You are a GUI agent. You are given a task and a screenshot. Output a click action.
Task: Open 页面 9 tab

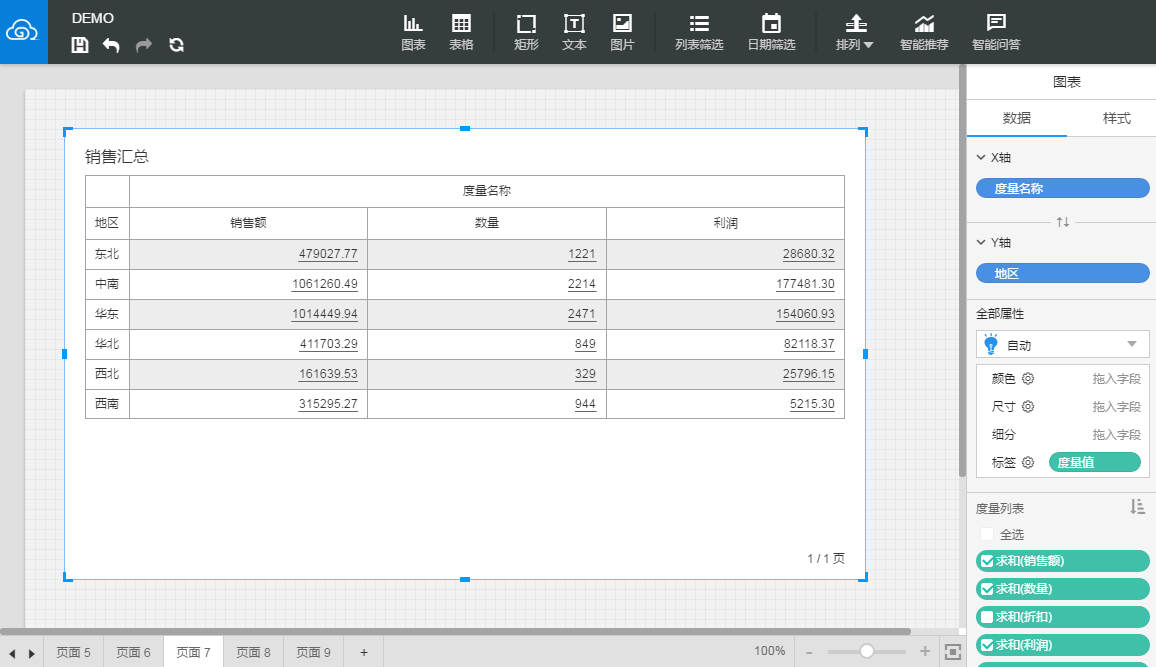(x=313, y=652)
